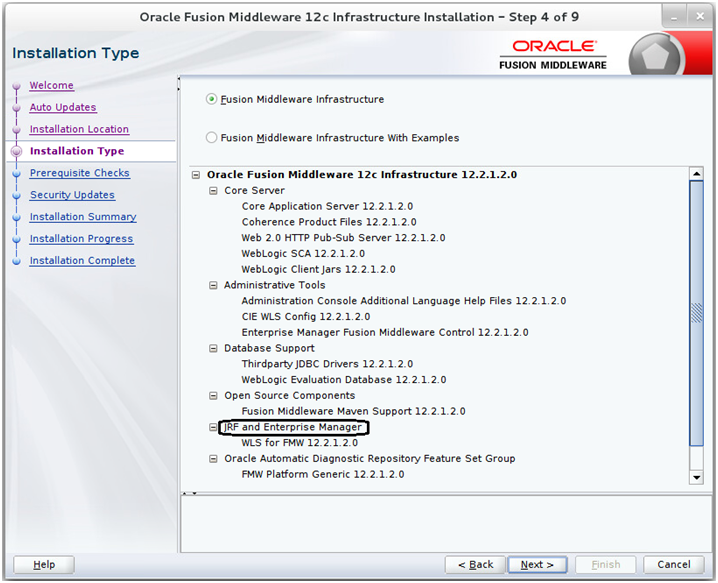Click the Core Server label
Screen dimensions: 718x583
254,191
